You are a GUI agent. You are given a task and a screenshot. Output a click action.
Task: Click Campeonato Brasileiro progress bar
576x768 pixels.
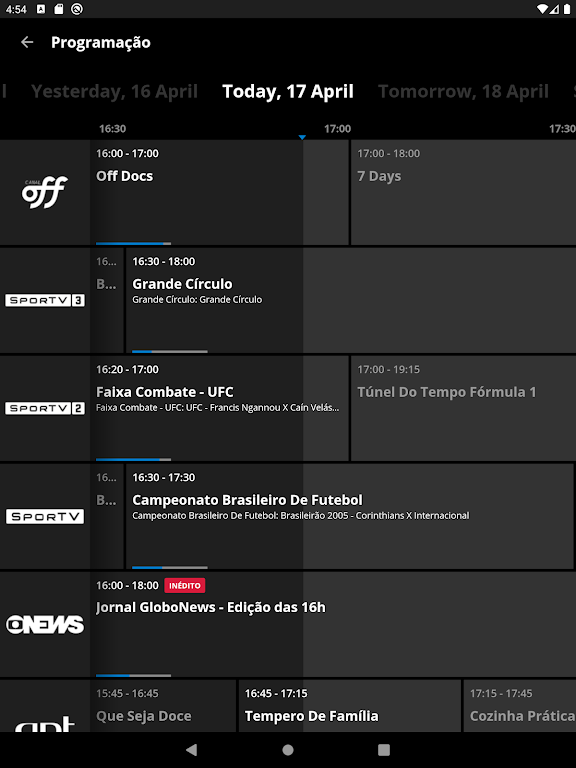coord(170,567)
